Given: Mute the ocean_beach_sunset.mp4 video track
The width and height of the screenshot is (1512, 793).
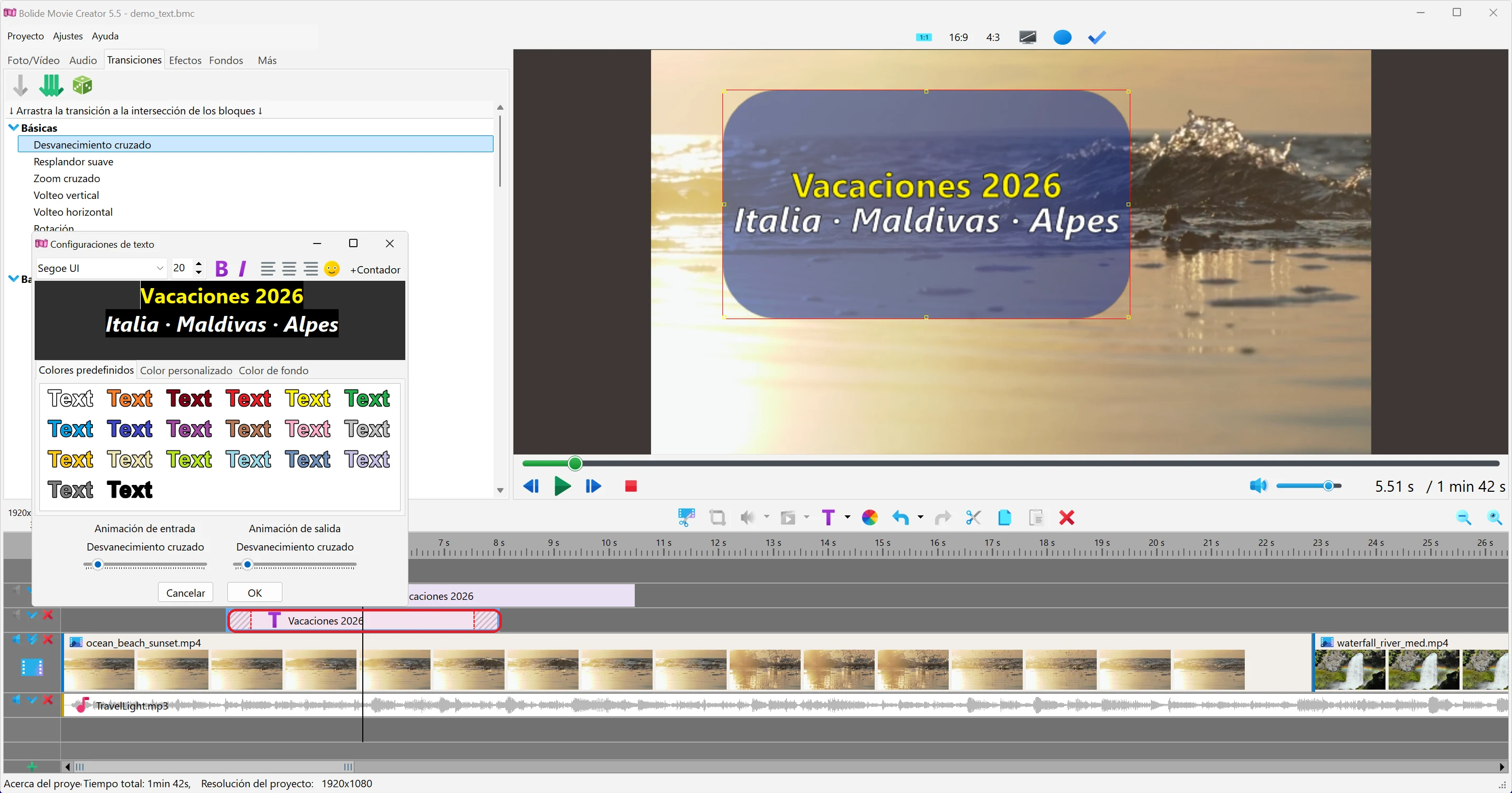Looking at the screenshot, I should 16,639.
